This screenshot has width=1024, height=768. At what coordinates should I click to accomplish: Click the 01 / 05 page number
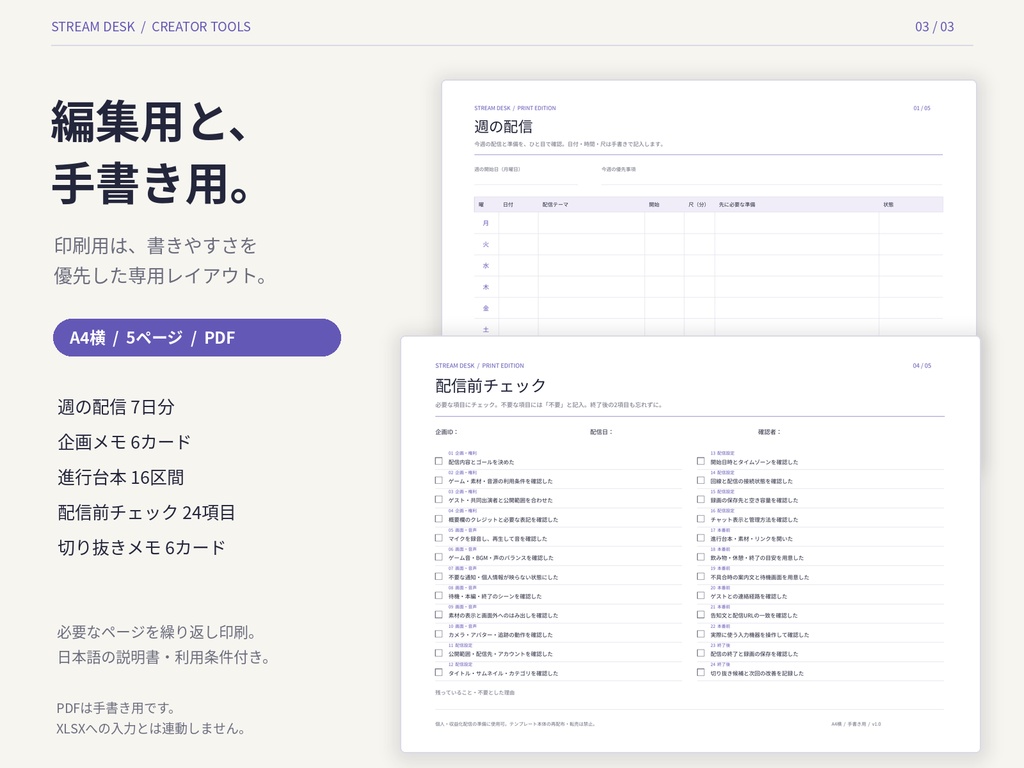coord(921,108)
